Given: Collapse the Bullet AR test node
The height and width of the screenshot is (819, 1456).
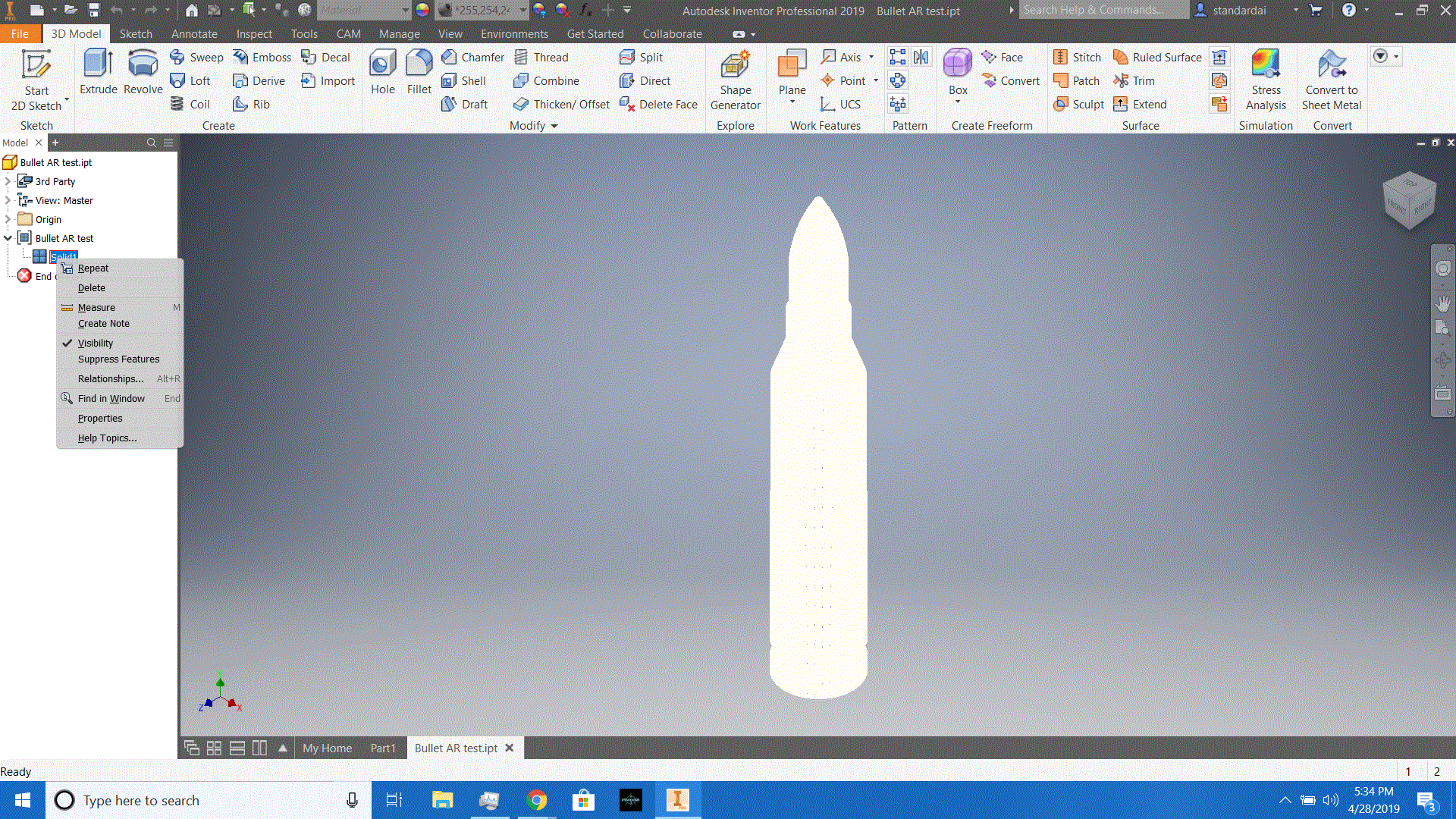Looking at the screenshot, I should point(8,237).
